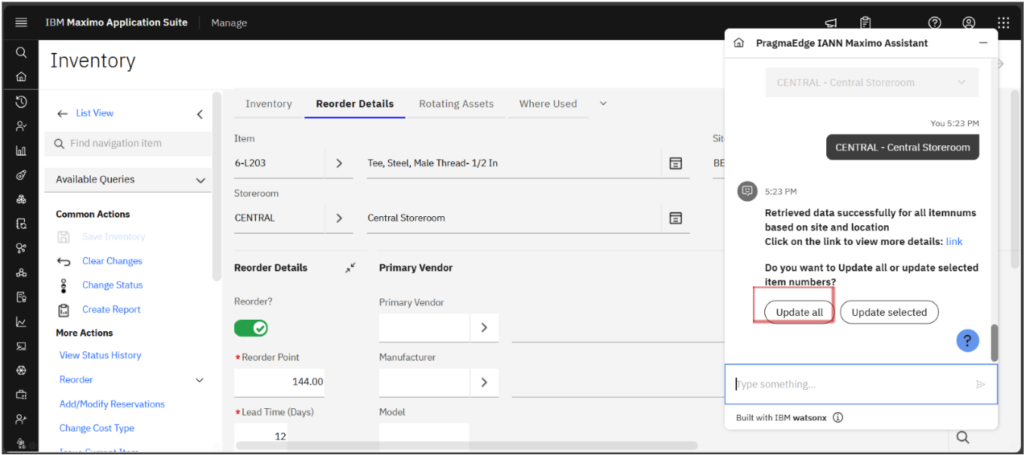Click the Lead Time field showing 12

pyautogui.click(x=261, y=435)
